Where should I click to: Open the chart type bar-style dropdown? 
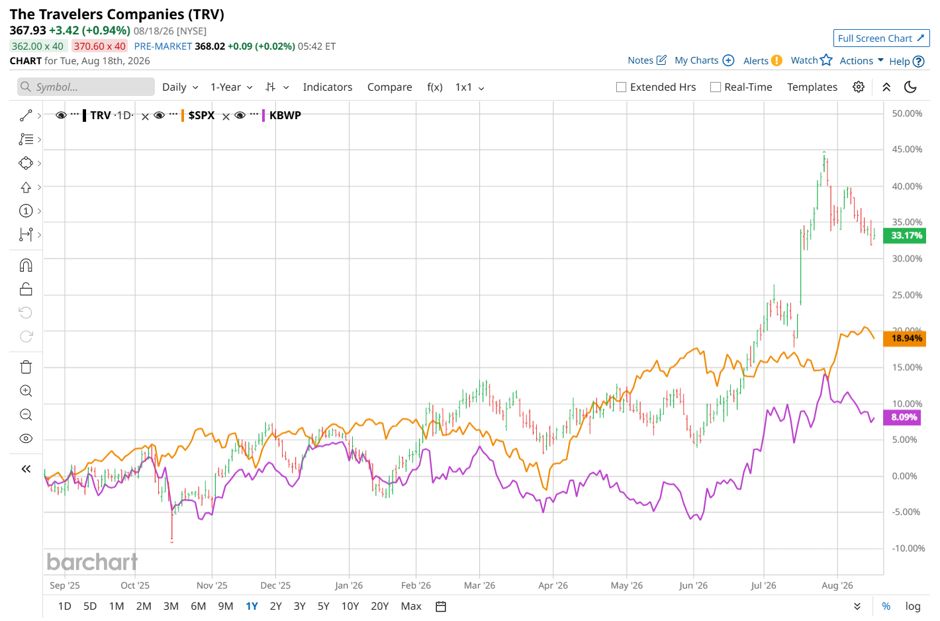coord(277,87)
